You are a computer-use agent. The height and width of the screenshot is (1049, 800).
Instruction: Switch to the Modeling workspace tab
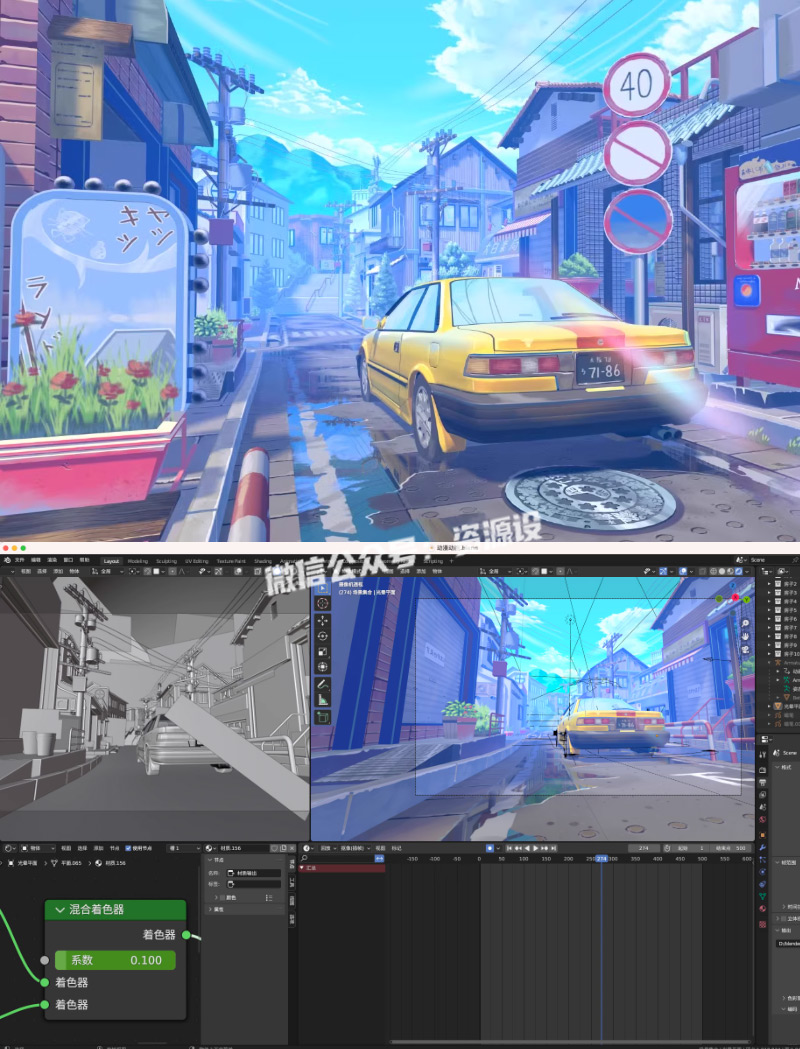(x=138, y=561)
